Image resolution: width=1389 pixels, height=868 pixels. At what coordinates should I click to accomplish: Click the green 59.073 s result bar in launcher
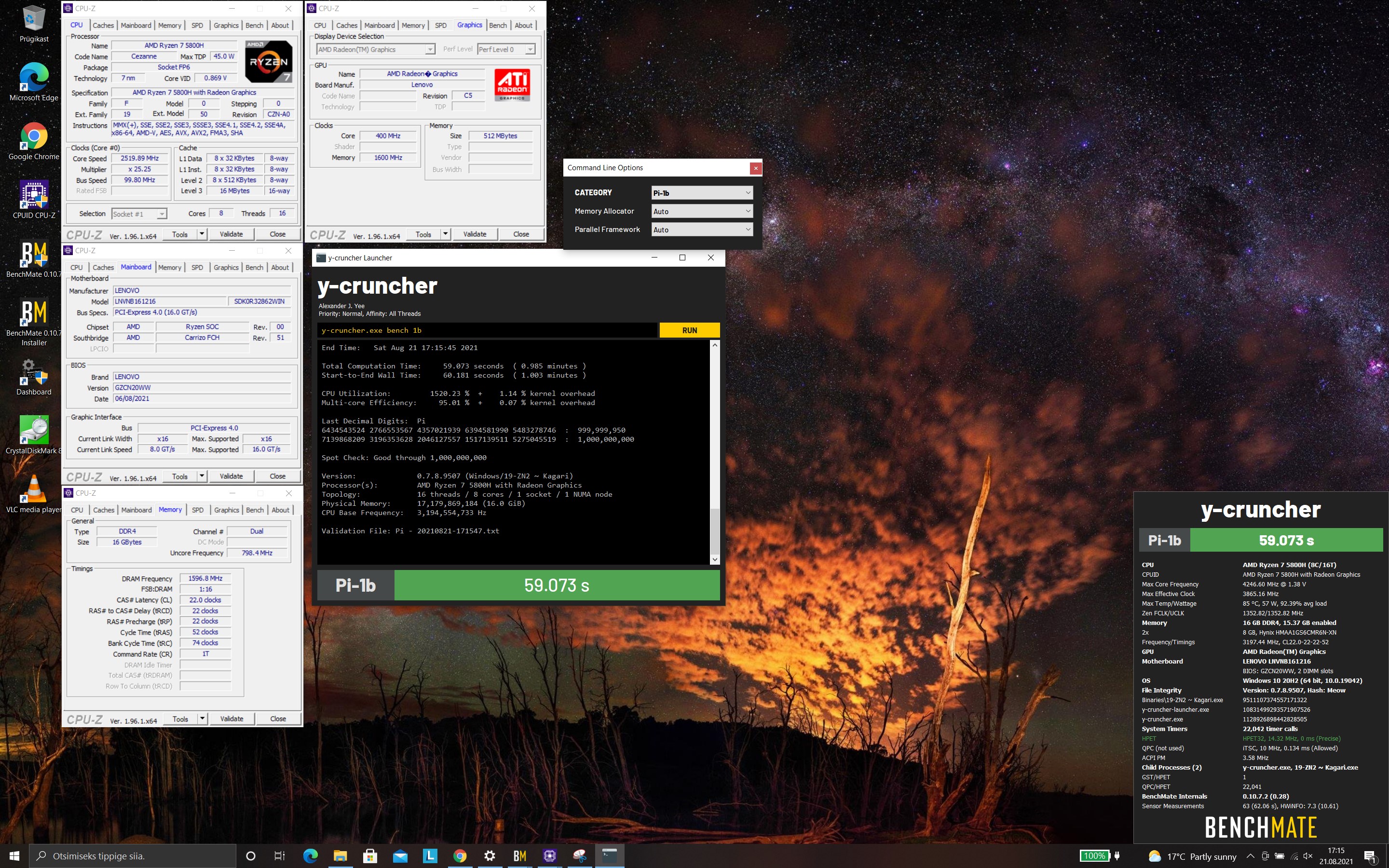pyautogui.click(x=557, y=585)
